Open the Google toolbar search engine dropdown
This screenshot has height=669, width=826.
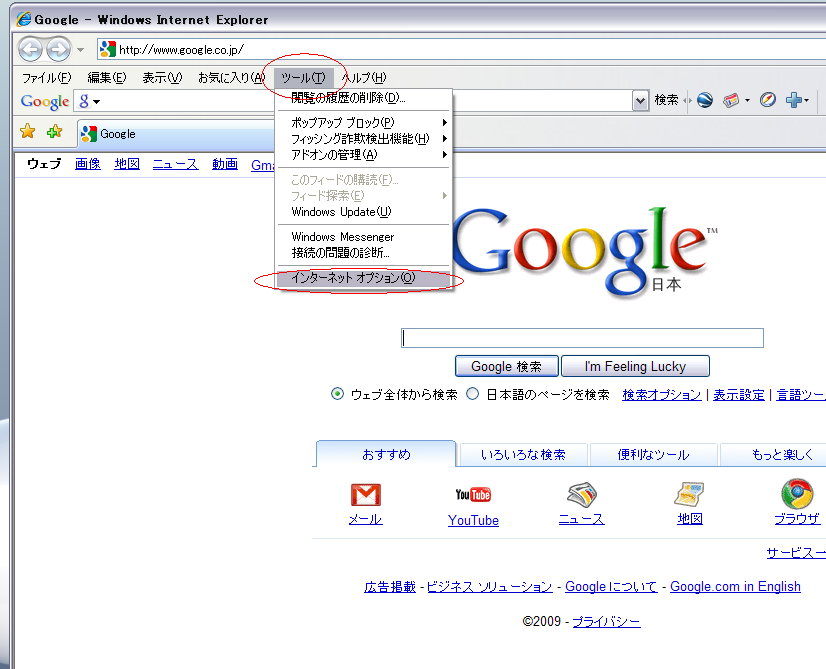[x=90, y=101]
